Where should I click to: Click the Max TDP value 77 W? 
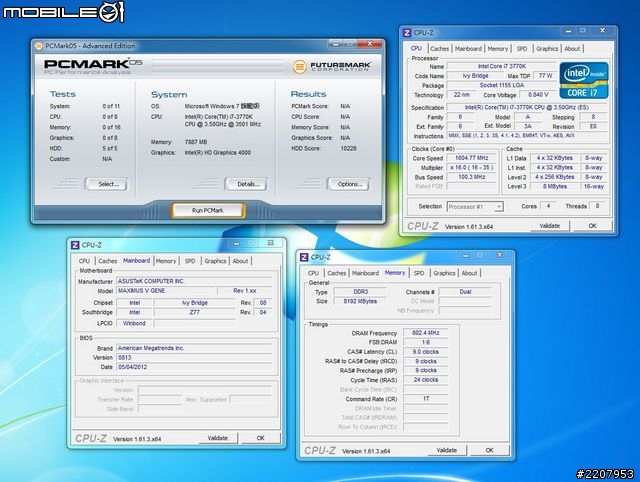[545, 76]
